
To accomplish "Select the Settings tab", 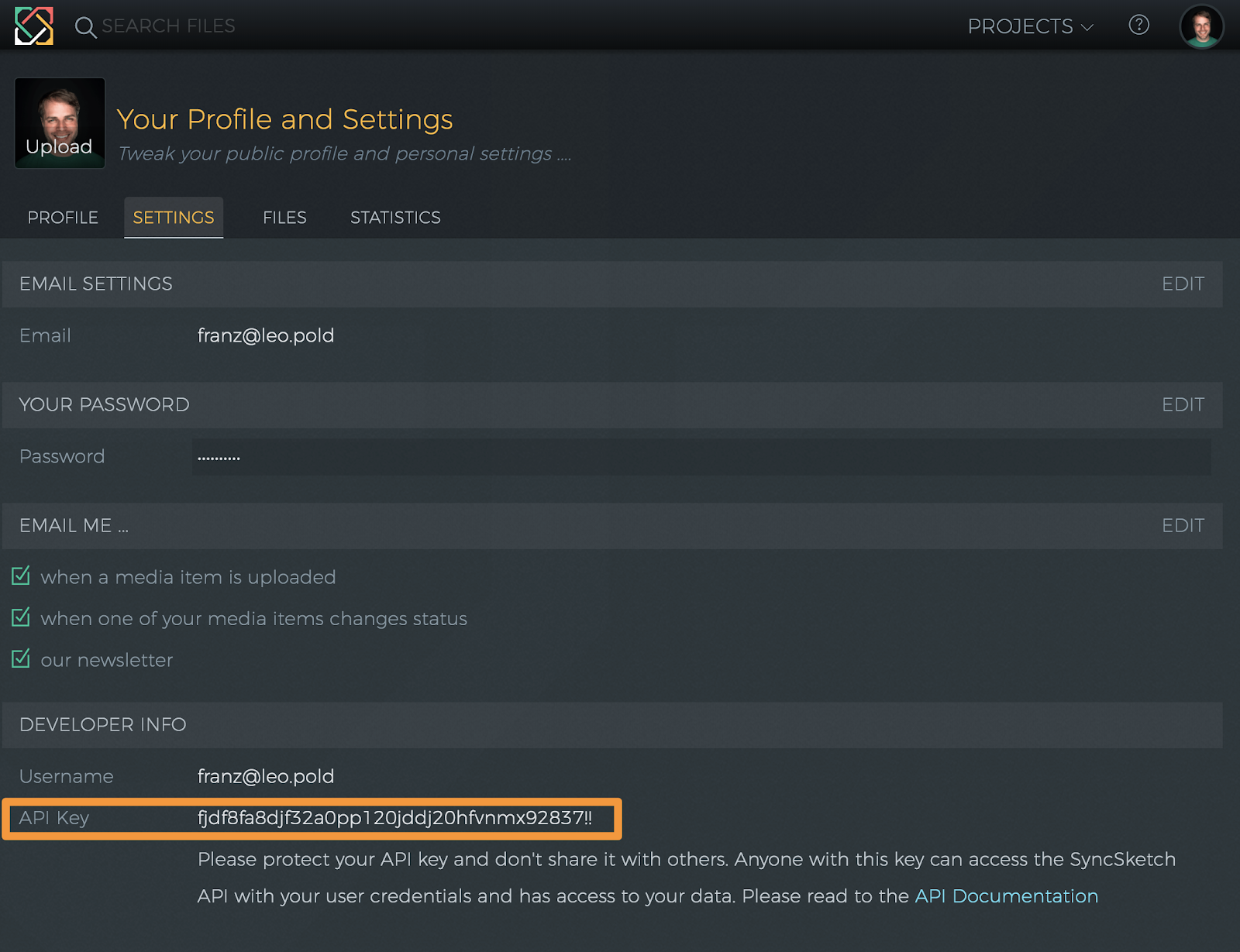I will coord(174,218).
